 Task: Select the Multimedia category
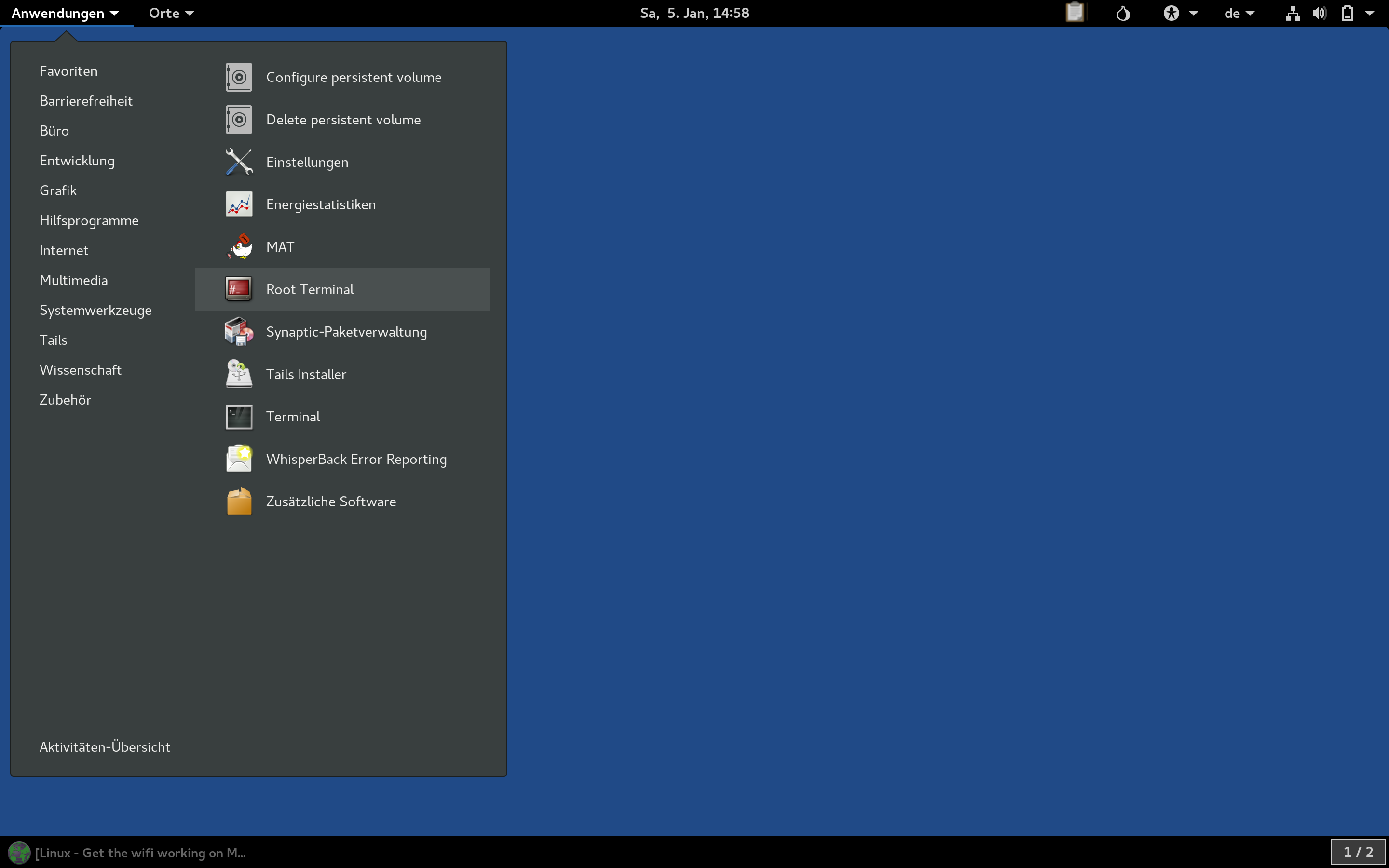click(73, 280)
